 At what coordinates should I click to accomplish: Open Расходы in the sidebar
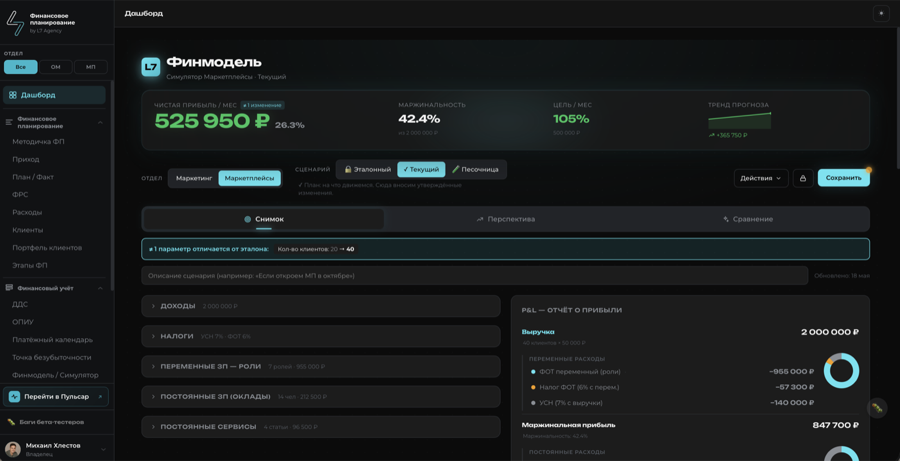(27, 212)
